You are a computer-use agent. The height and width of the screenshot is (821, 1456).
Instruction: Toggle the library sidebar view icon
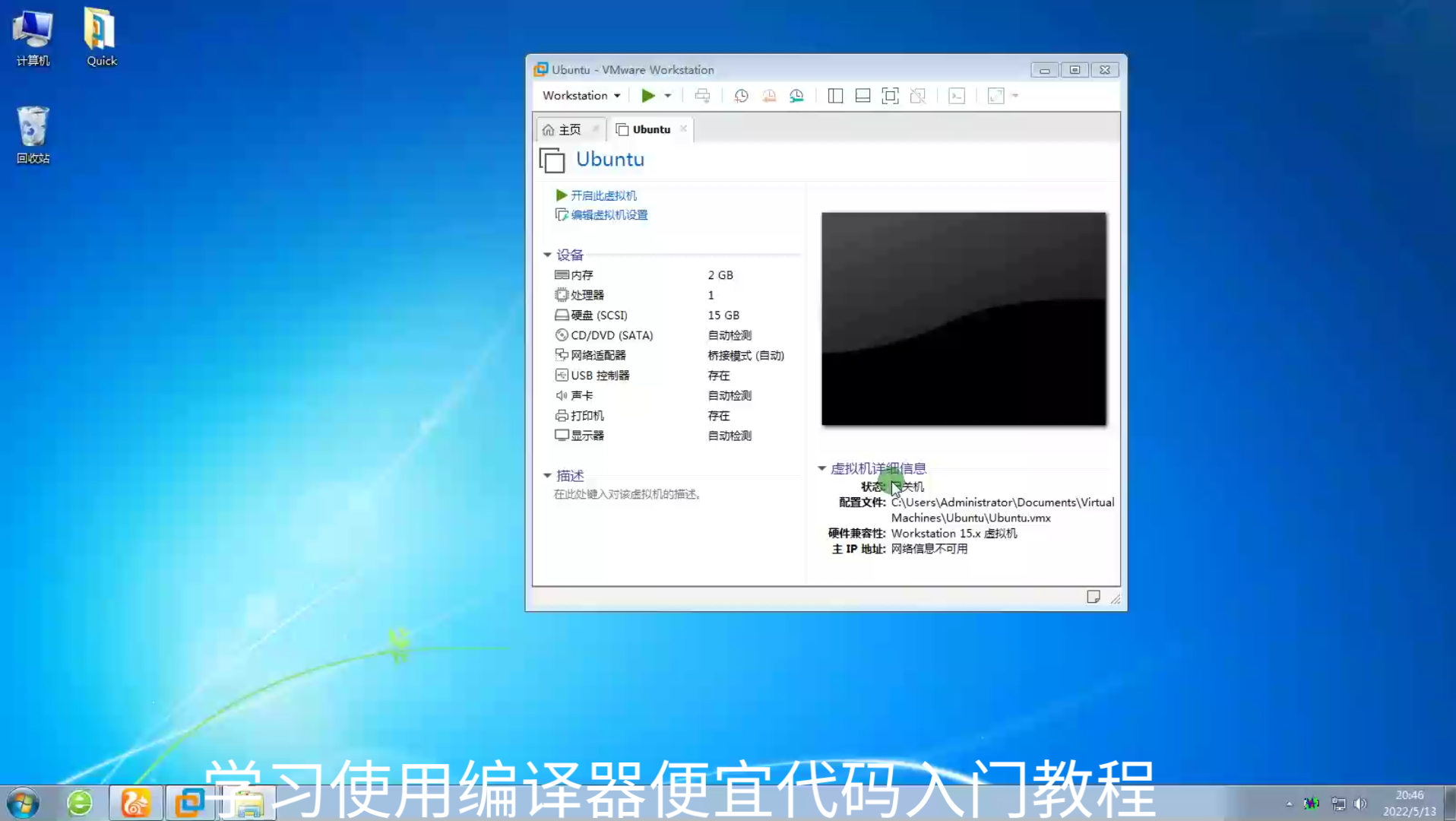pos(835,96)
